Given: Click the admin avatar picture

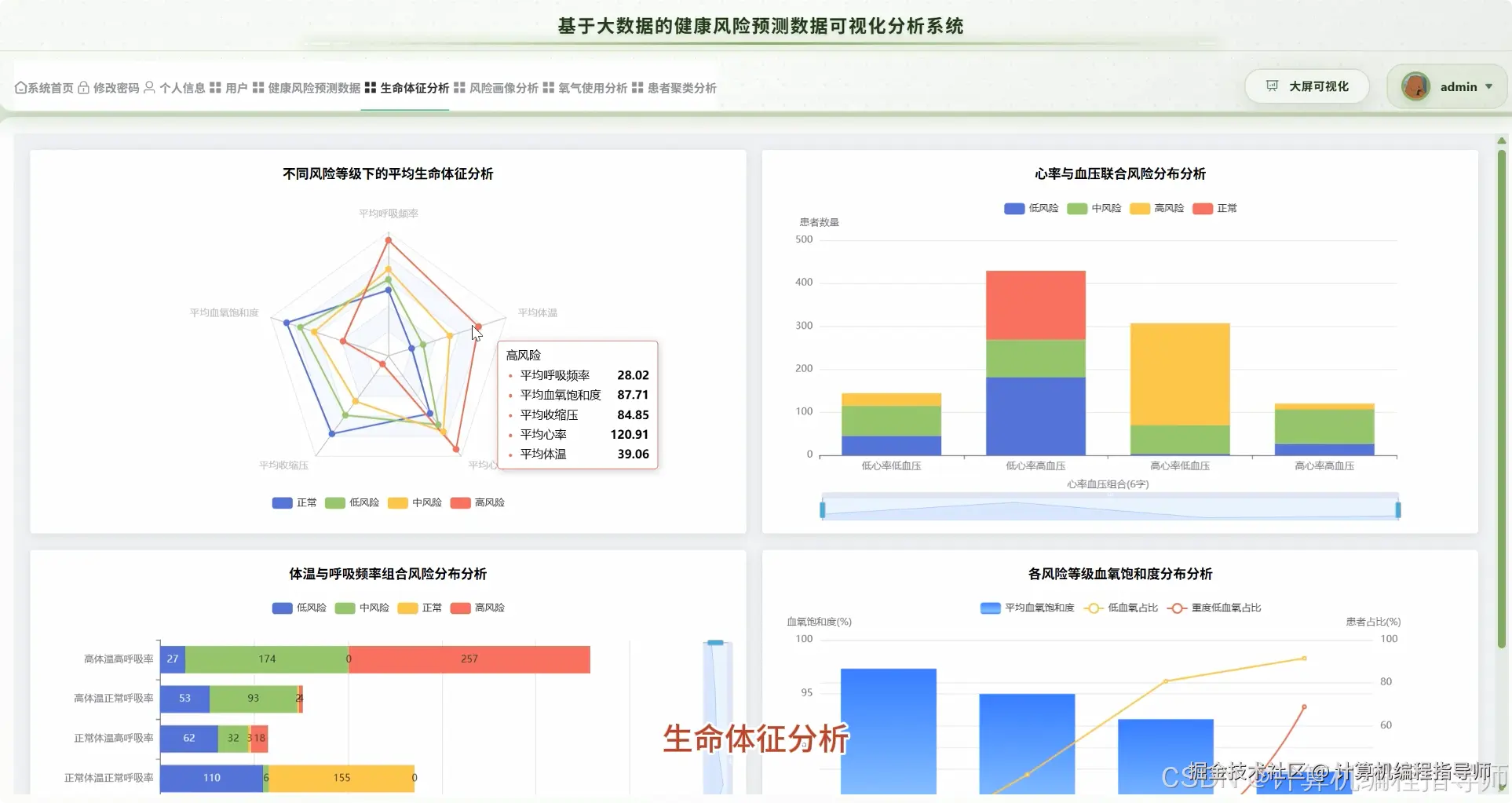Looking at the screenshot, I should [x=1415, y=86].
